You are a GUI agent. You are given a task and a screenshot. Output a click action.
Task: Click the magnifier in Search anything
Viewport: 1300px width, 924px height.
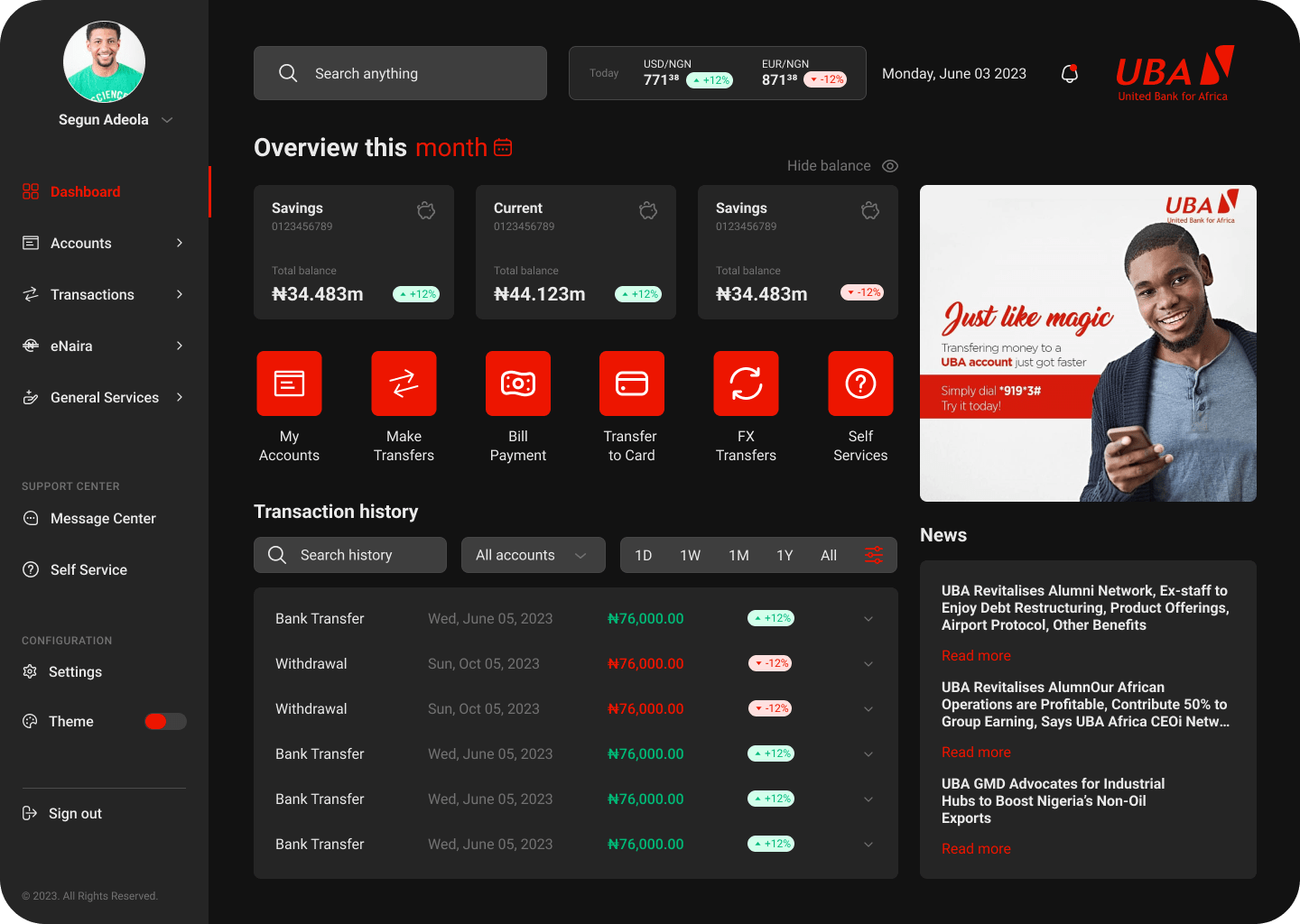point(288,73)
